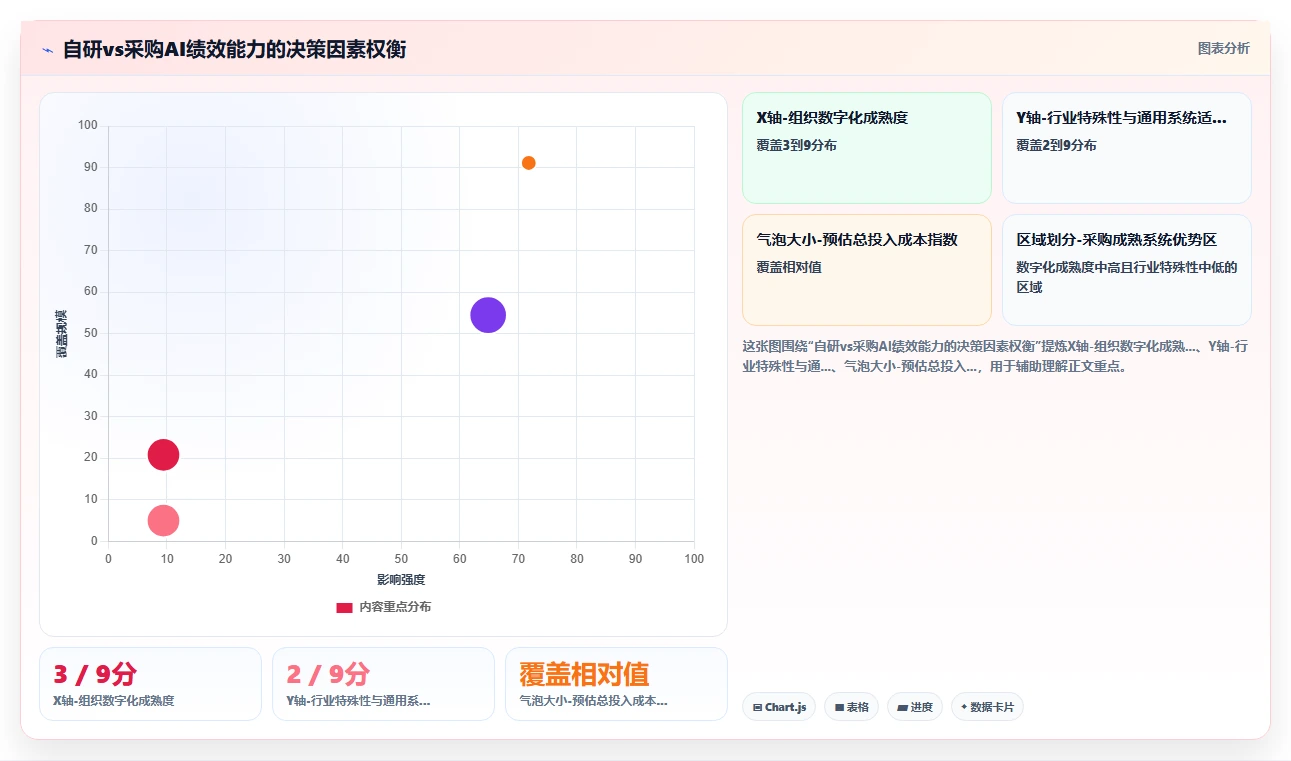Open the 气泡大小-预估总投入成本指数 card
The image size is (1291, 761).
866,270
